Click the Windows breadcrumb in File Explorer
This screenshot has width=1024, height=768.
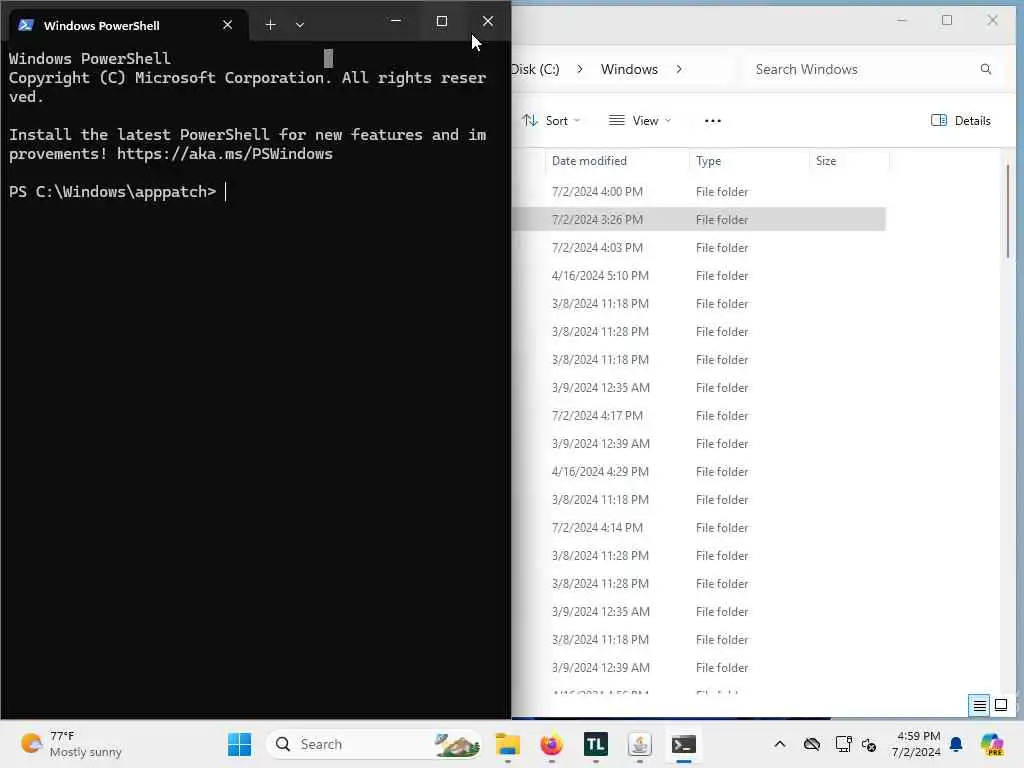629,69
